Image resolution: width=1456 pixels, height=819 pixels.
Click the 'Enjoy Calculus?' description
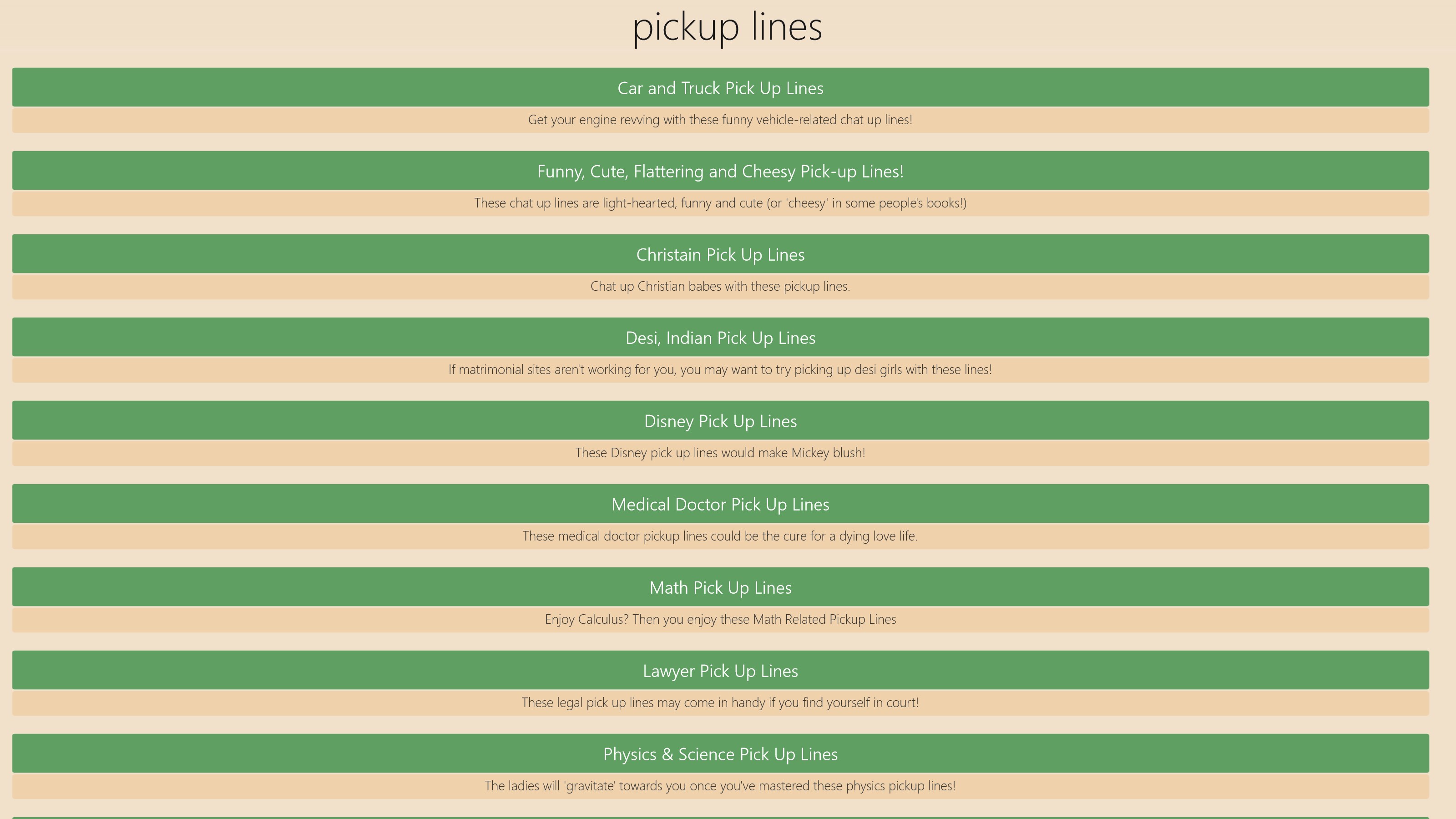(720, 619)
